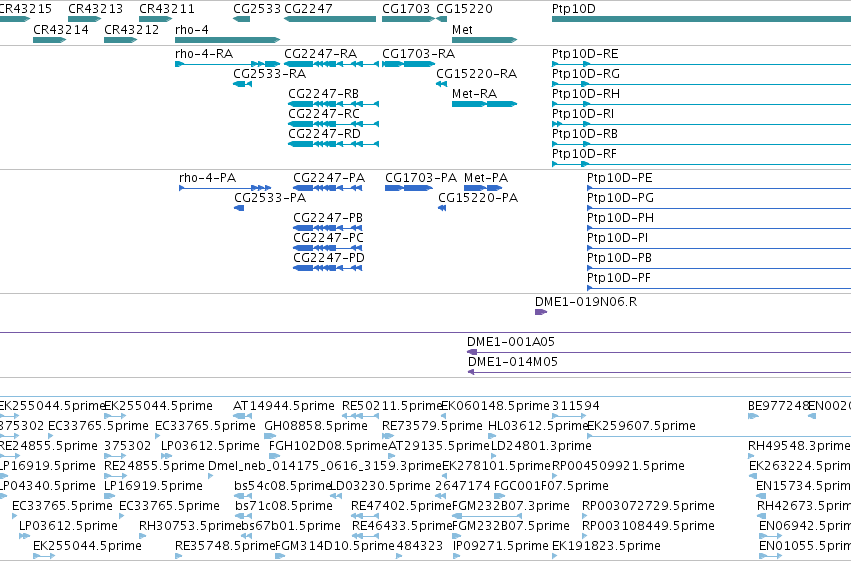This screenshot has width=851, height=561.
Task: Select the CR43212 gene bar
Action: coord(120,40)
